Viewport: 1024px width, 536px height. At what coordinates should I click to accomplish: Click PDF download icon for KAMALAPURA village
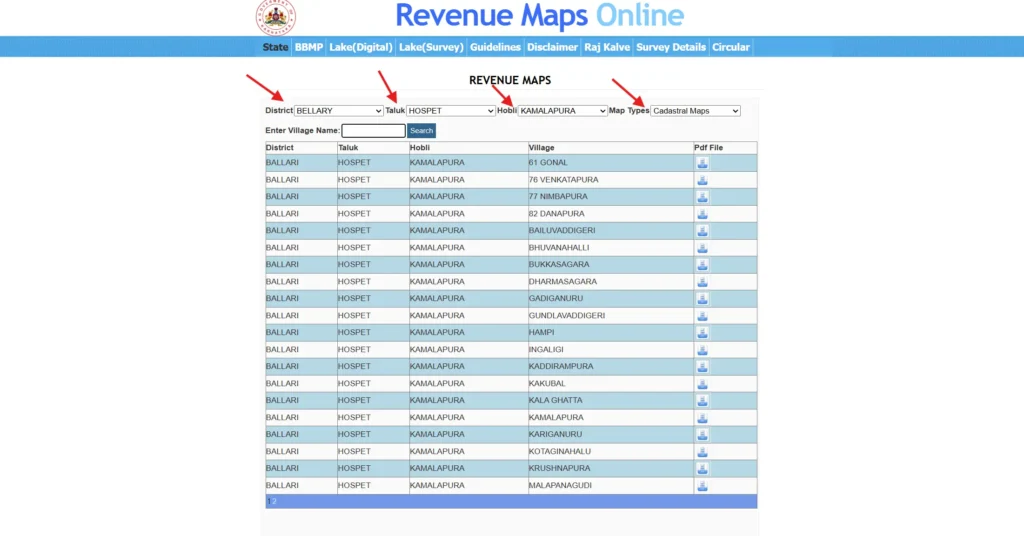(702, 418)
